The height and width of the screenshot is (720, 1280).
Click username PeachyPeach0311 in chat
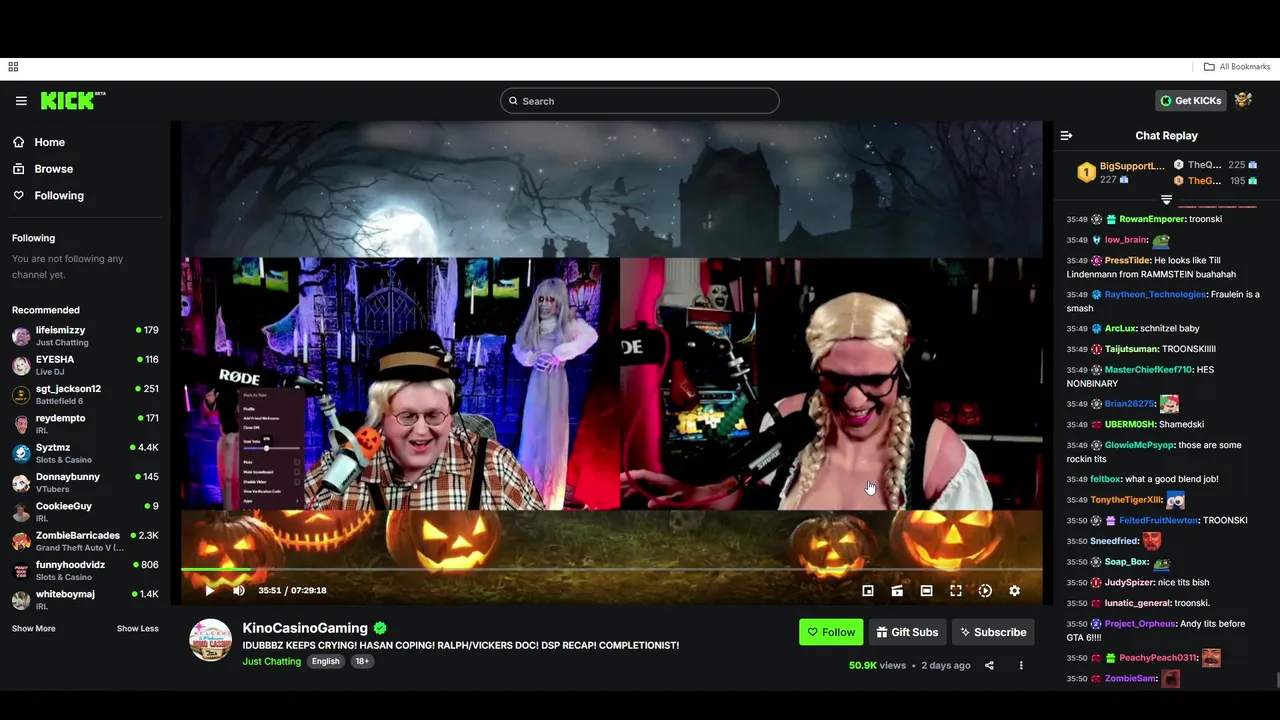[1158, 658]
